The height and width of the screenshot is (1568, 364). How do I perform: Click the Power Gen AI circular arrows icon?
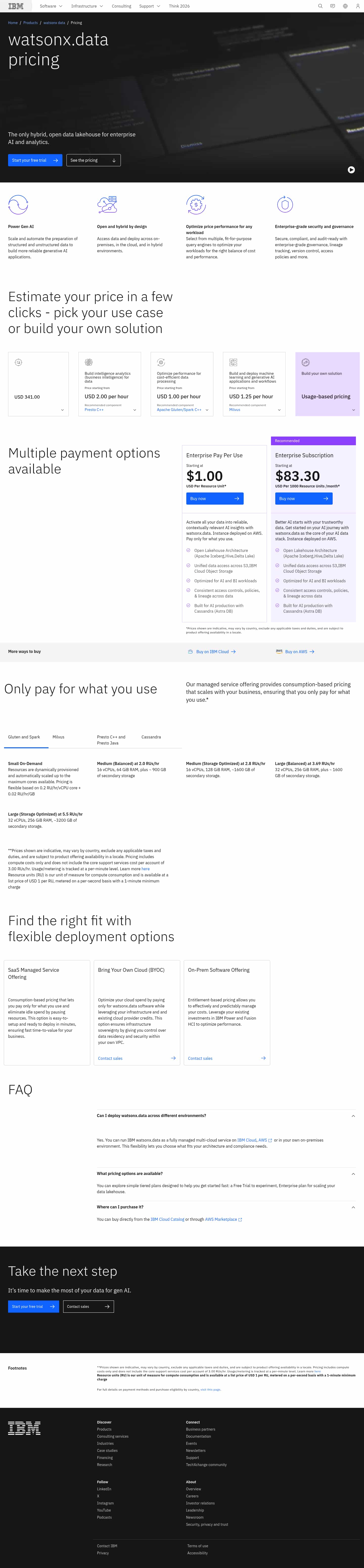pyautogui.click(x=18, y=204)
